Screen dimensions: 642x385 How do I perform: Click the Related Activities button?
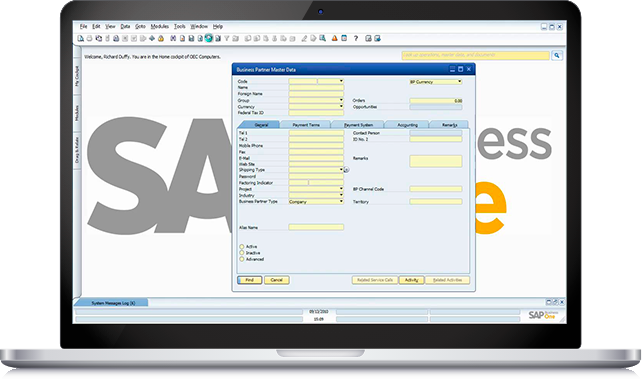[x=448, y=280]
